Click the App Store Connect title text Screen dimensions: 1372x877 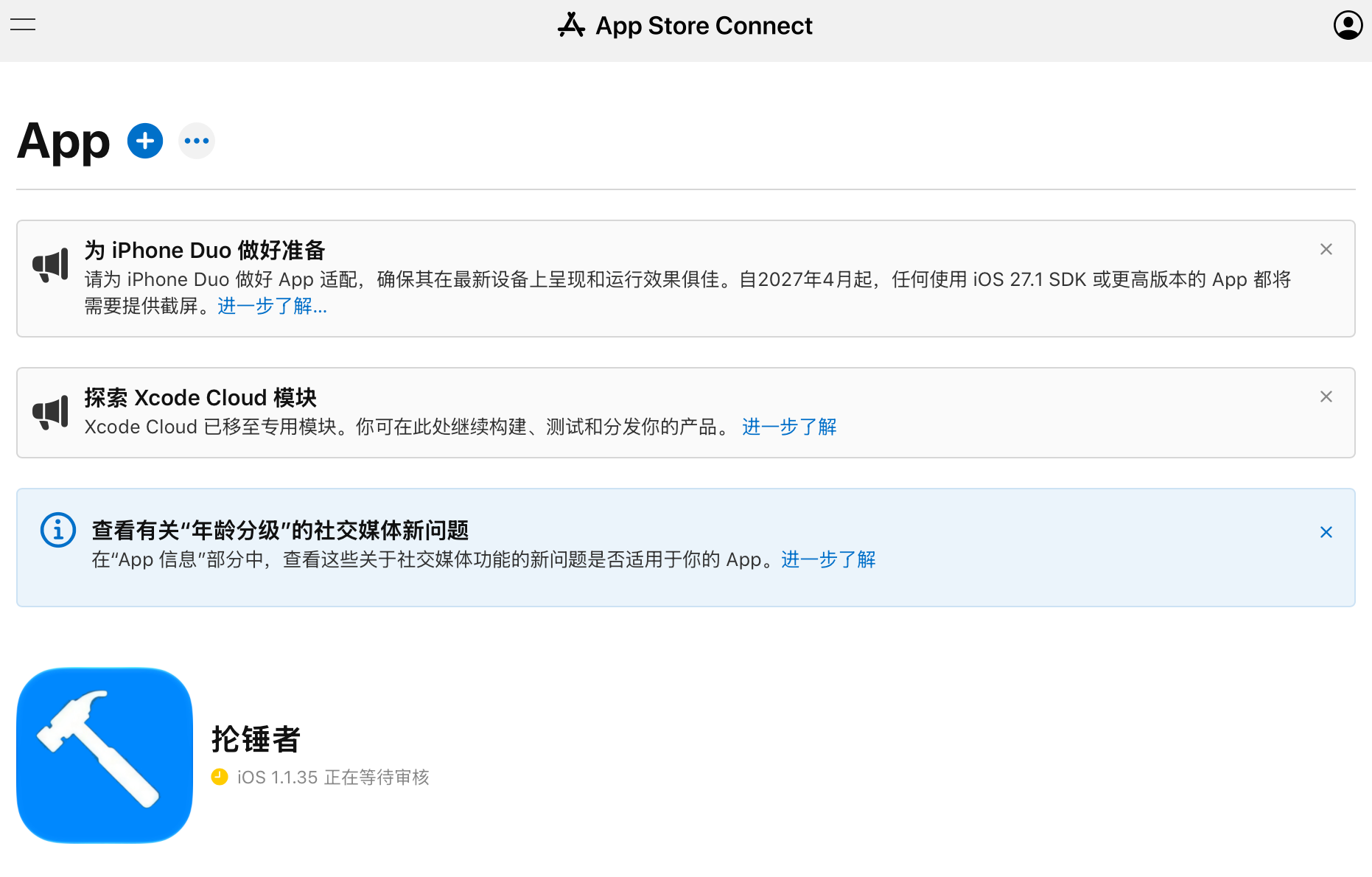pyautogui.click(x=704, y=26)
